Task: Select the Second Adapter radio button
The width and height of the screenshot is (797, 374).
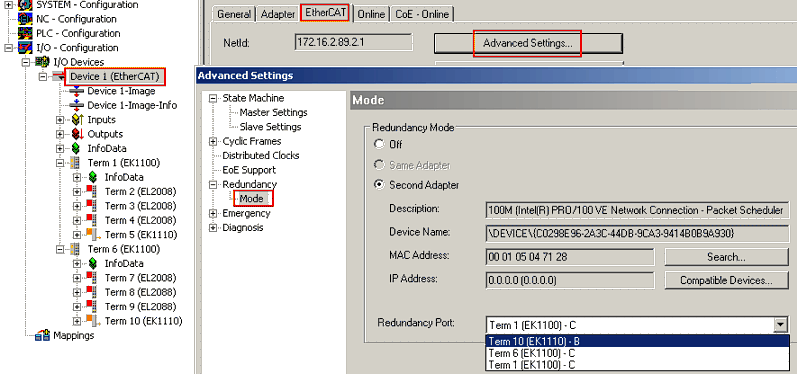Action: click(x=379, y=185)
